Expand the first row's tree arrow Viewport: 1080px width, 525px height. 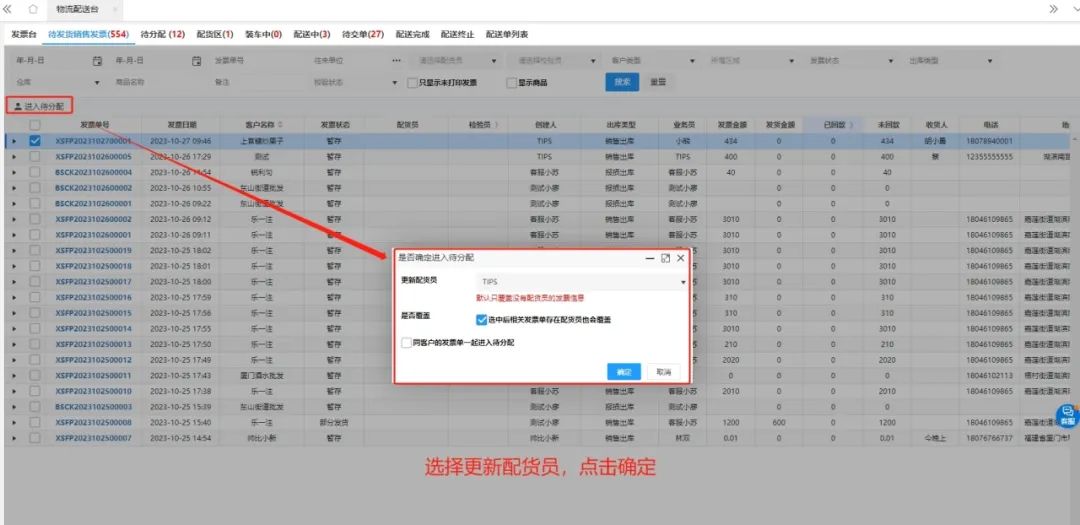(14, 141)
